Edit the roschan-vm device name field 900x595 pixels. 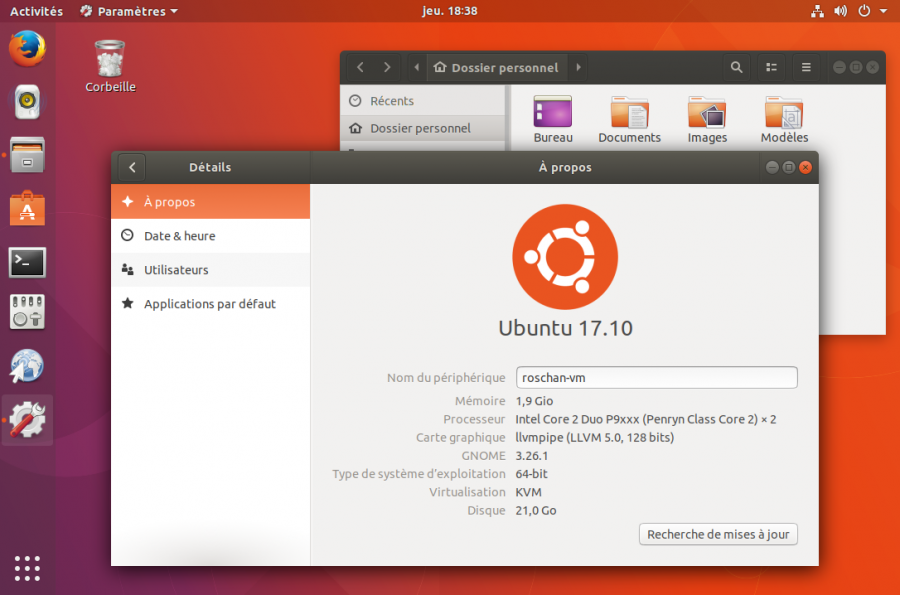click(x=656, y=377)
